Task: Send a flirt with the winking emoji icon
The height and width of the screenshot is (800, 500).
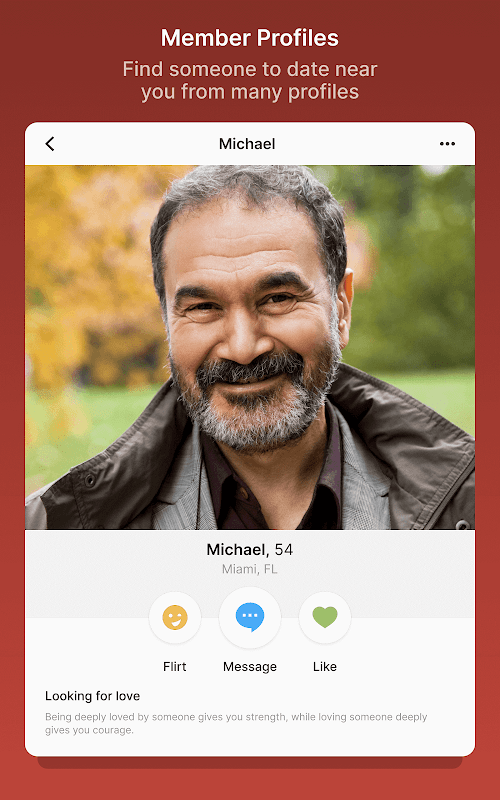Action: [x=175, y=617]
